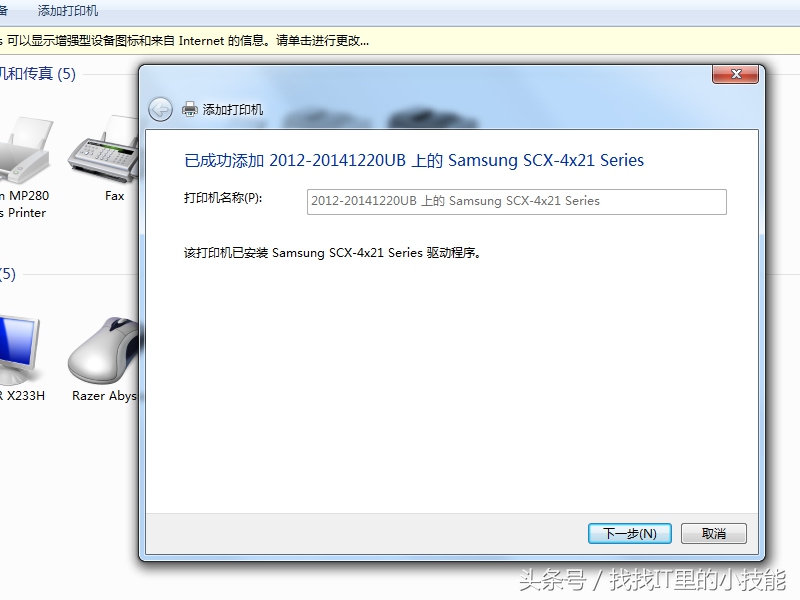
Task: Collapse the devices group header showing (5)
Action: coord(8,274)
